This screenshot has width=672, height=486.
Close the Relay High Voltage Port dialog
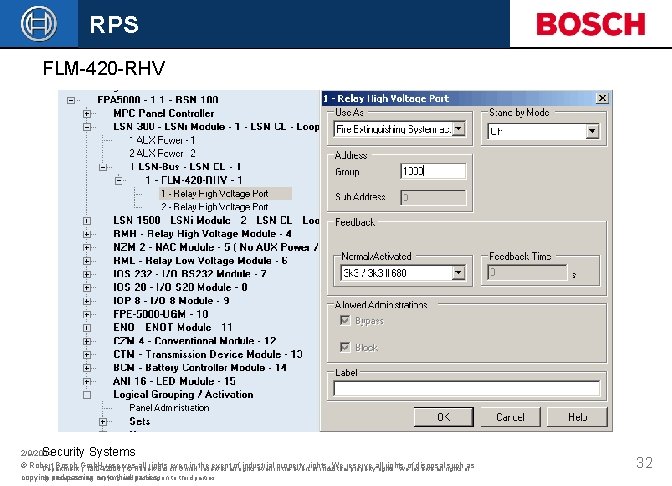click(x=602, y=98)
